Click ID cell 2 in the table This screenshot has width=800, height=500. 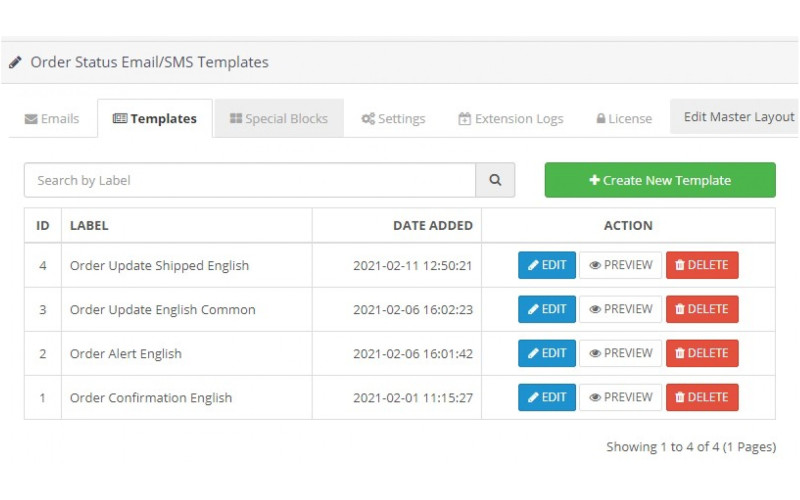click(x=43, y=354)
